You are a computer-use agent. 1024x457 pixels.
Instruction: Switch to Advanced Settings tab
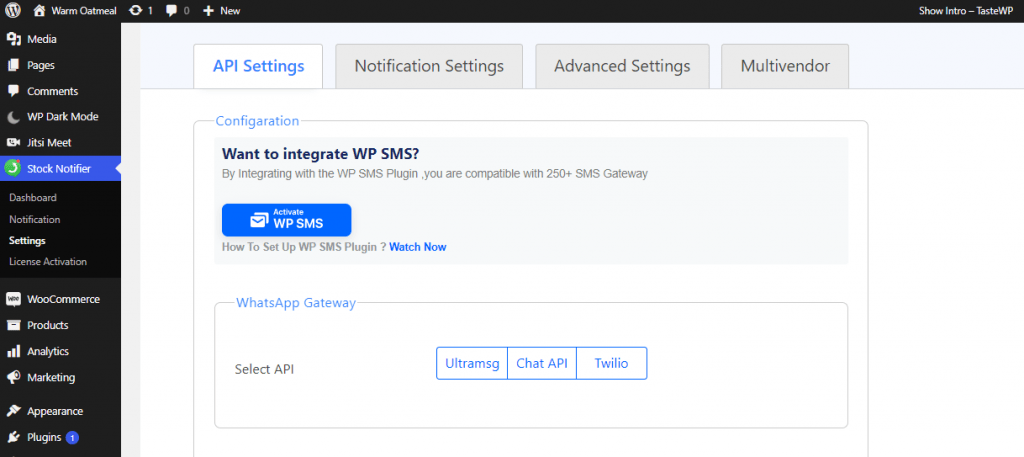tap(622, 66)
